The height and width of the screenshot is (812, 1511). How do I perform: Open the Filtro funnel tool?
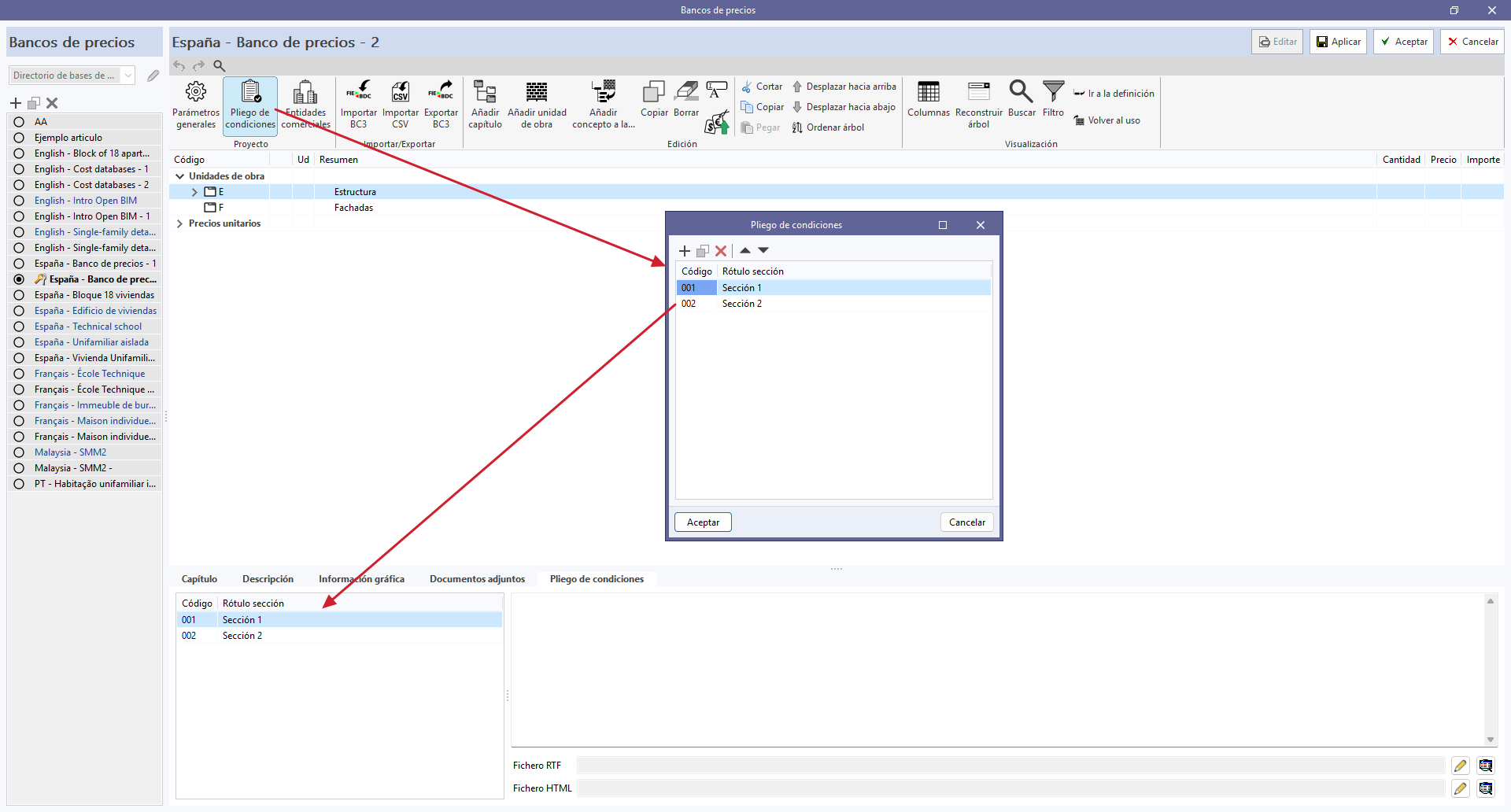click(1053, 100)
